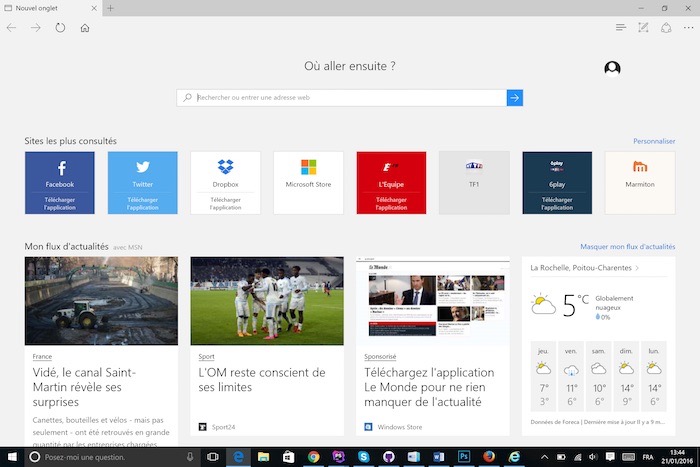Open the More actions ellipsis menu
Screen dimensions: 700x467
point(687,28)
